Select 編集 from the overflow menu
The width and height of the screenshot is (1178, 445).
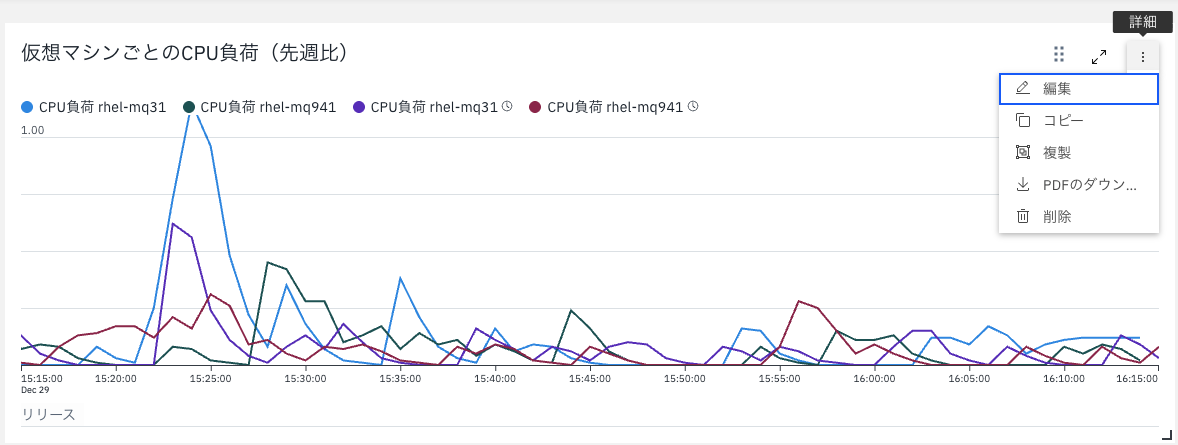click(1079, 88)
